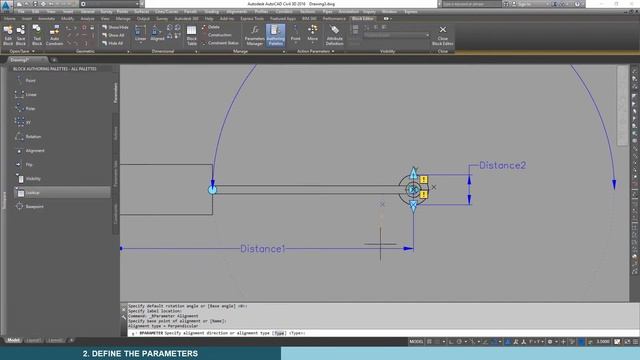
Task: Open the visibility state dropdown list
Action: (396, 35)
